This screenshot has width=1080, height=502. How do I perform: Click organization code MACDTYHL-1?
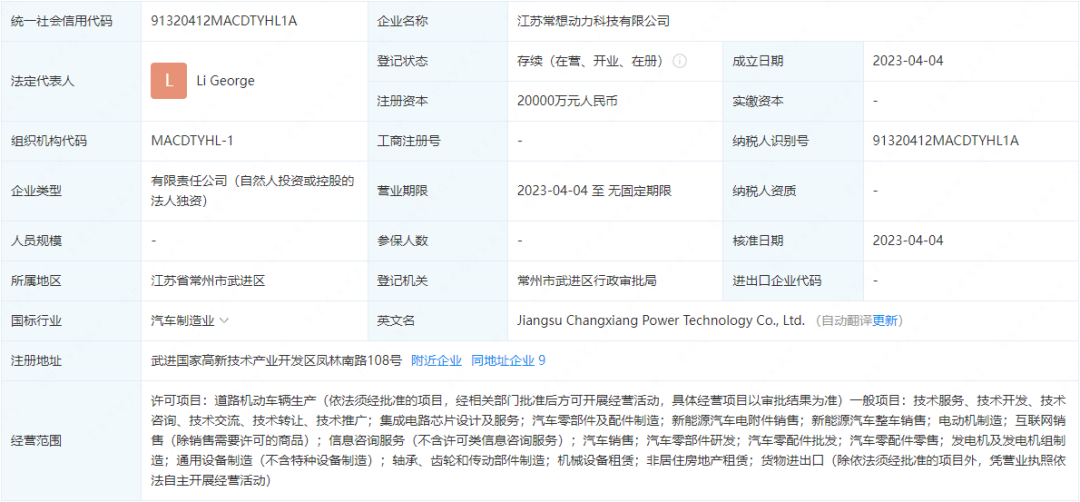click(193, 141)
